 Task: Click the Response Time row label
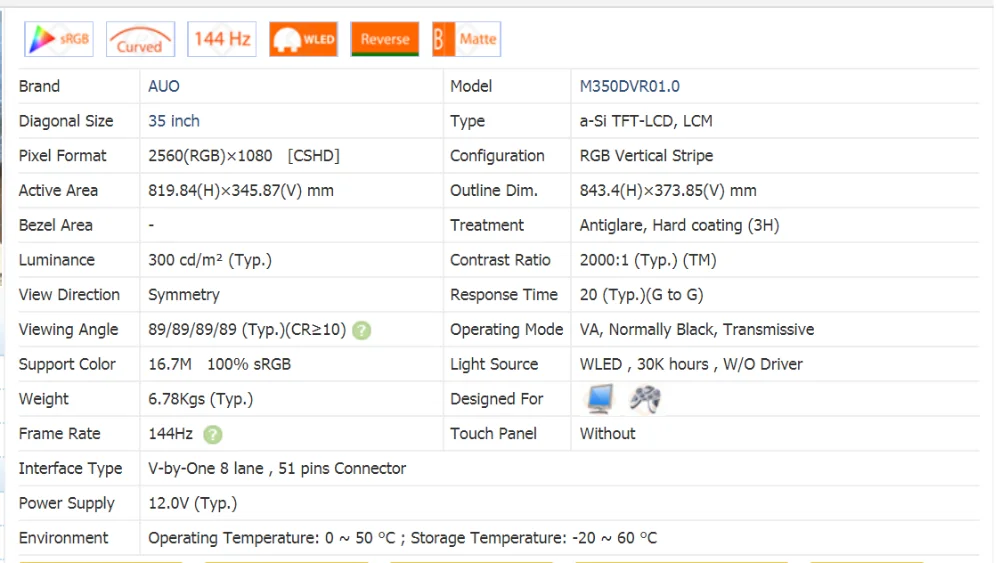[x=504, y=295]
